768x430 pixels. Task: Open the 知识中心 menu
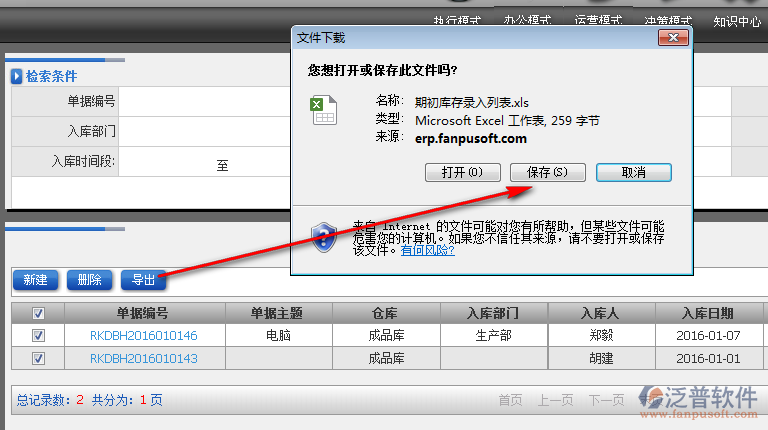pos(737,22)
